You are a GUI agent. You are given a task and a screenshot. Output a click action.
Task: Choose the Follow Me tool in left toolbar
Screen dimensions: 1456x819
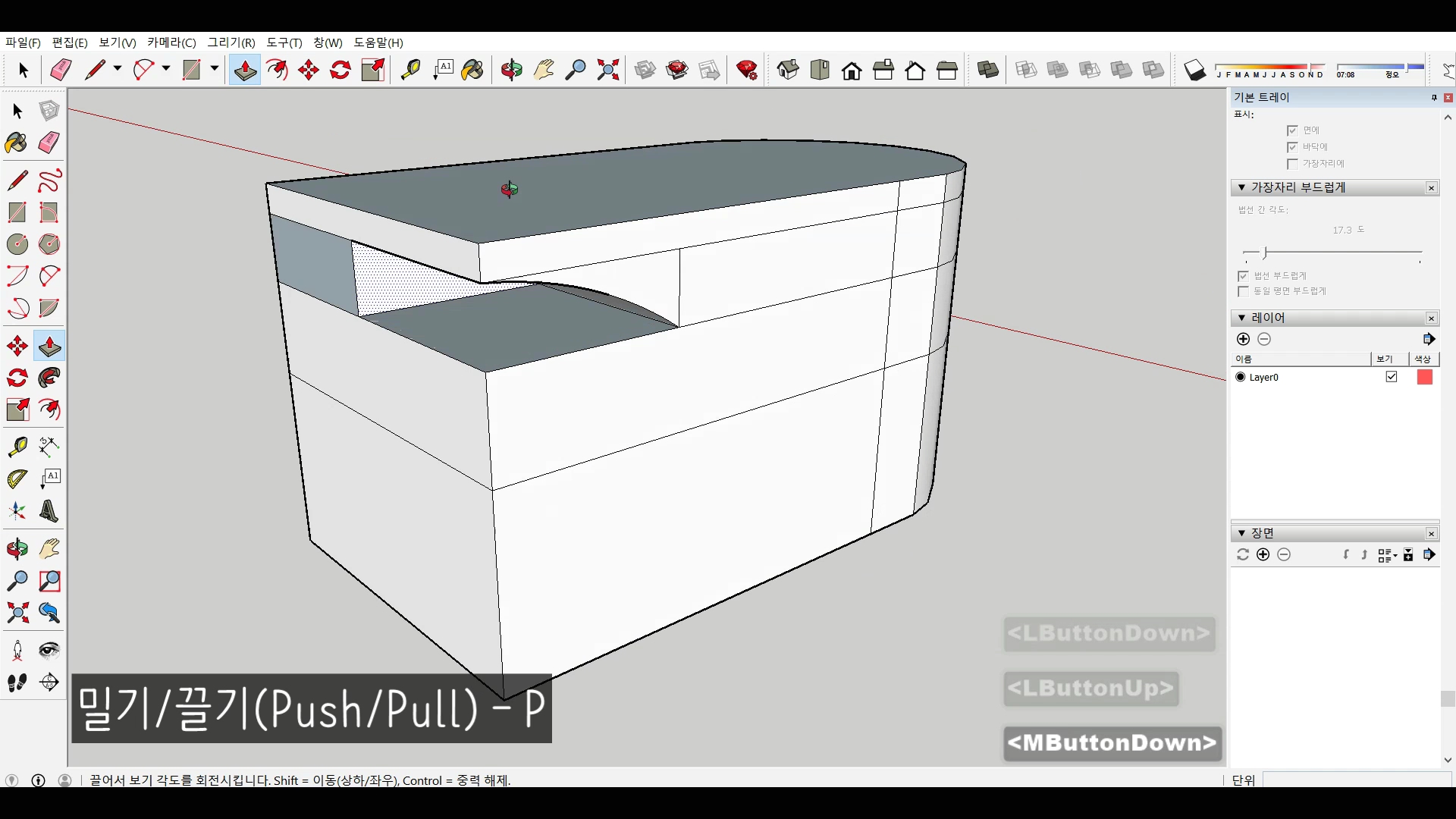49,378
